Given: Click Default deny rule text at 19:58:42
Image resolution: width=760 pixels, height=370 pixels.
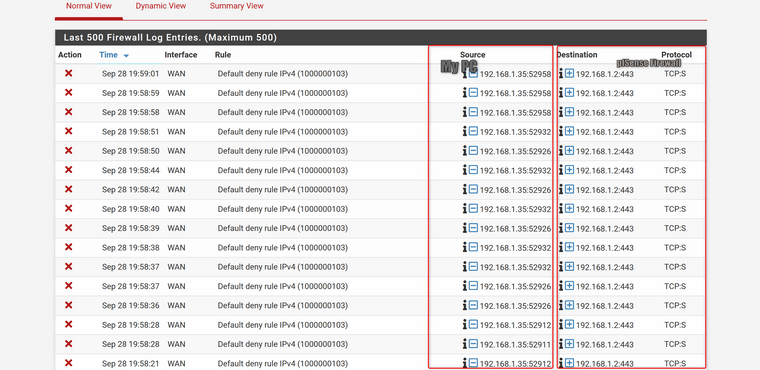Looking at the screenshot, I should [x=283, y=190].
